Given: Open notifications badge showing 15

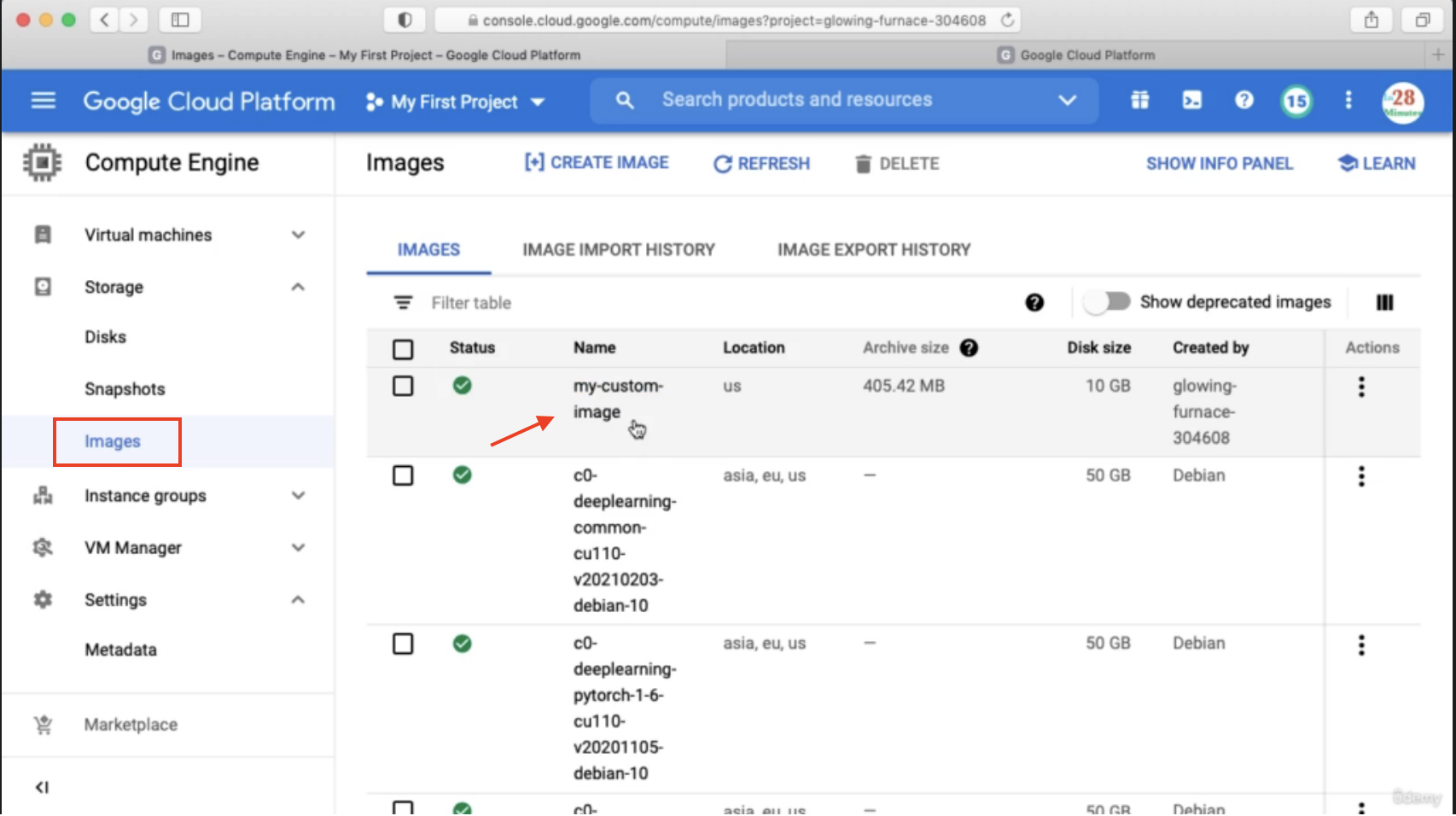Looking at the screenshot, I should coord(1296,102).
